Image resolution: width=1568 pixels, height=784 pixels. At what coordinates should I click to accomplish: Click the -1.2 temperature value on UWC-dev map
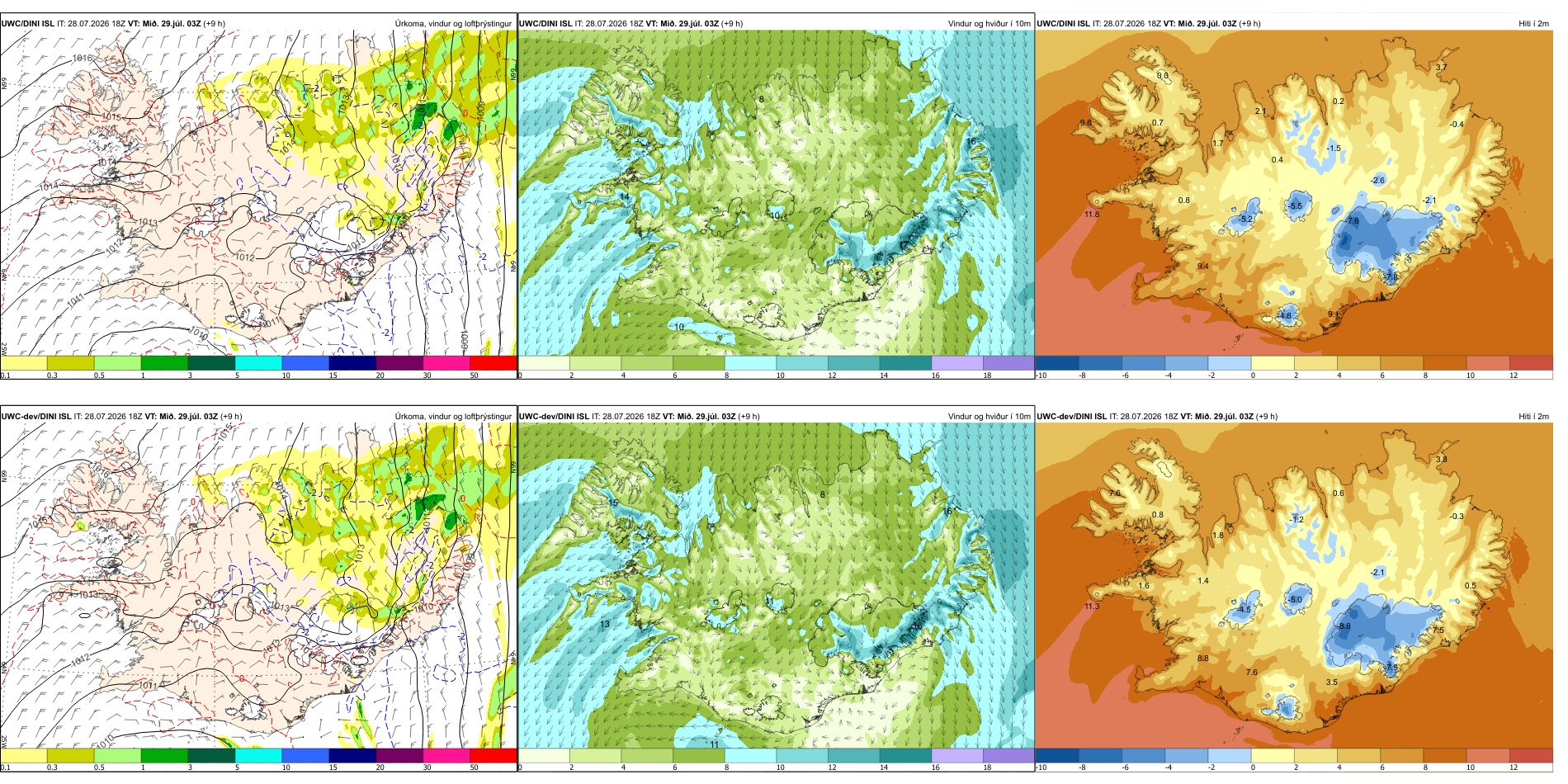(1297, 520)
